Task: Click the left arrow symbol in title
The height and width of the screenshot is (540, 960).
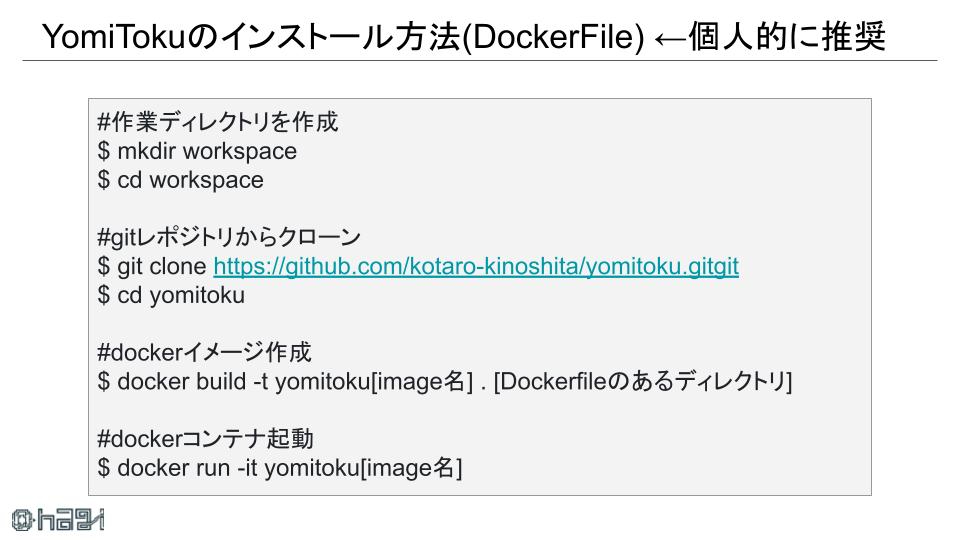Action: coord(670,38)
